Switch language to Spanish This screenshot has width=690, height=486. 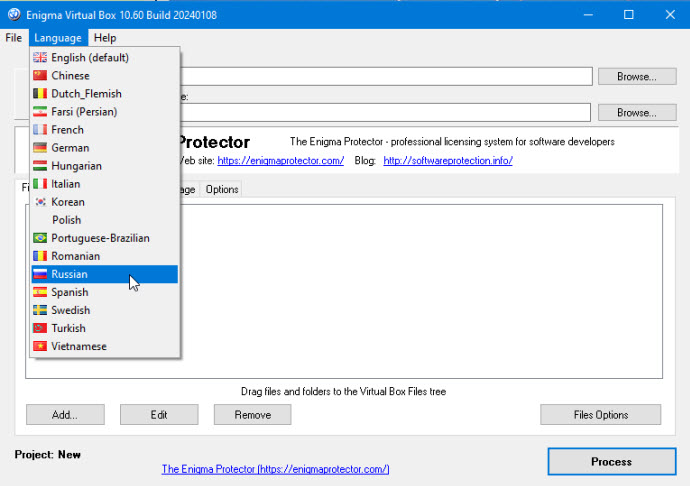tap(105, 292)
